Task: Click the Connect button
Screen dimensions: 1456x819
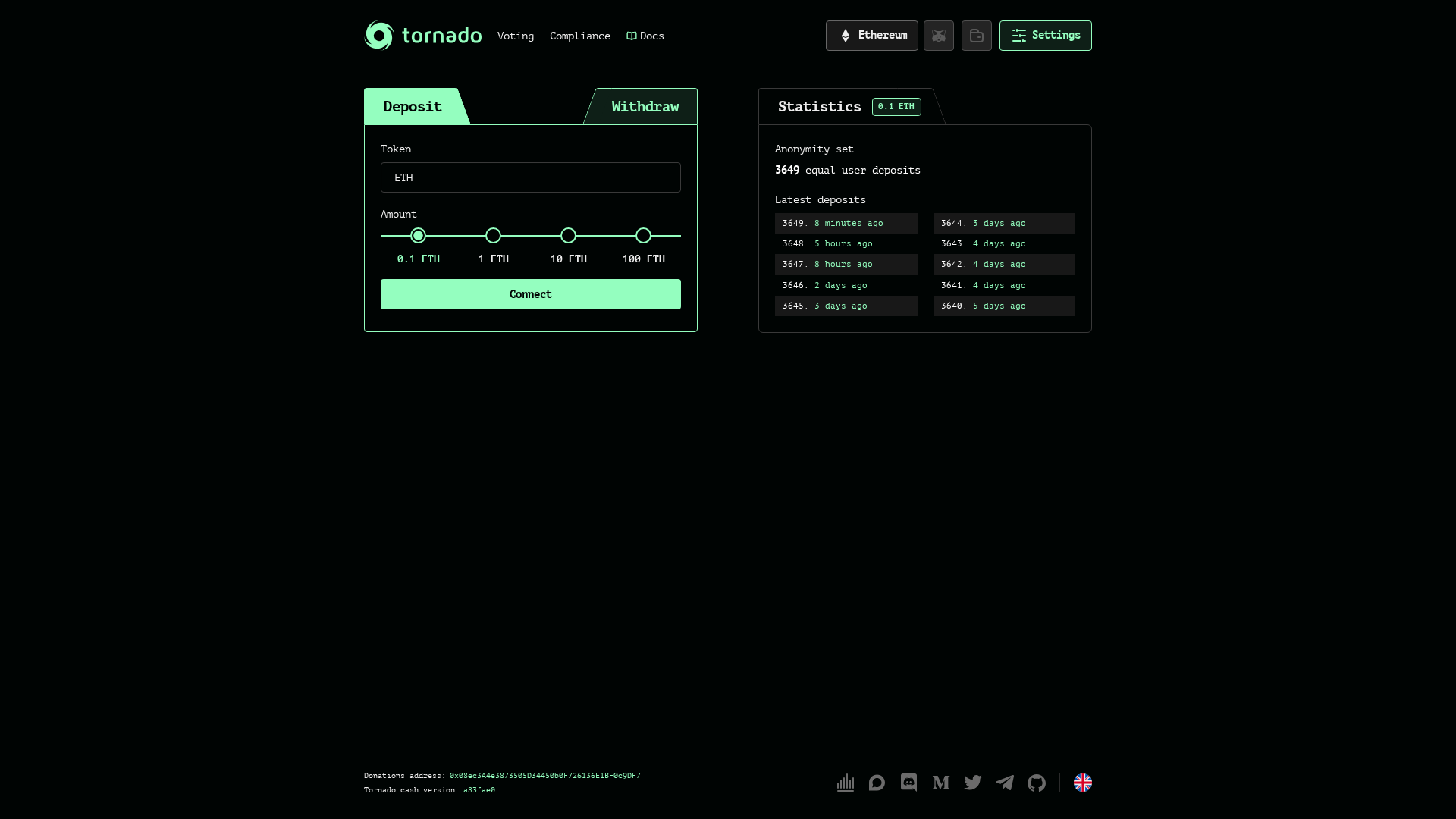Action: 531,294
